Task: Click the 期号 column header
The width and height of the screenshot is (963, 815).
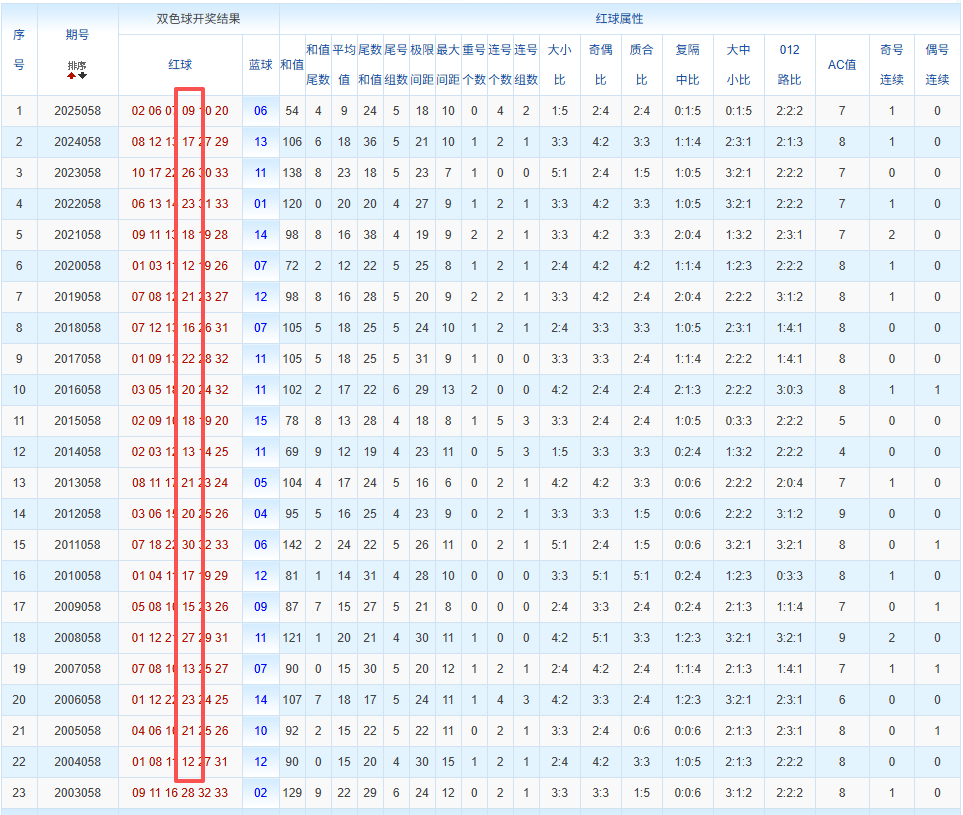Action: [77, 35]
